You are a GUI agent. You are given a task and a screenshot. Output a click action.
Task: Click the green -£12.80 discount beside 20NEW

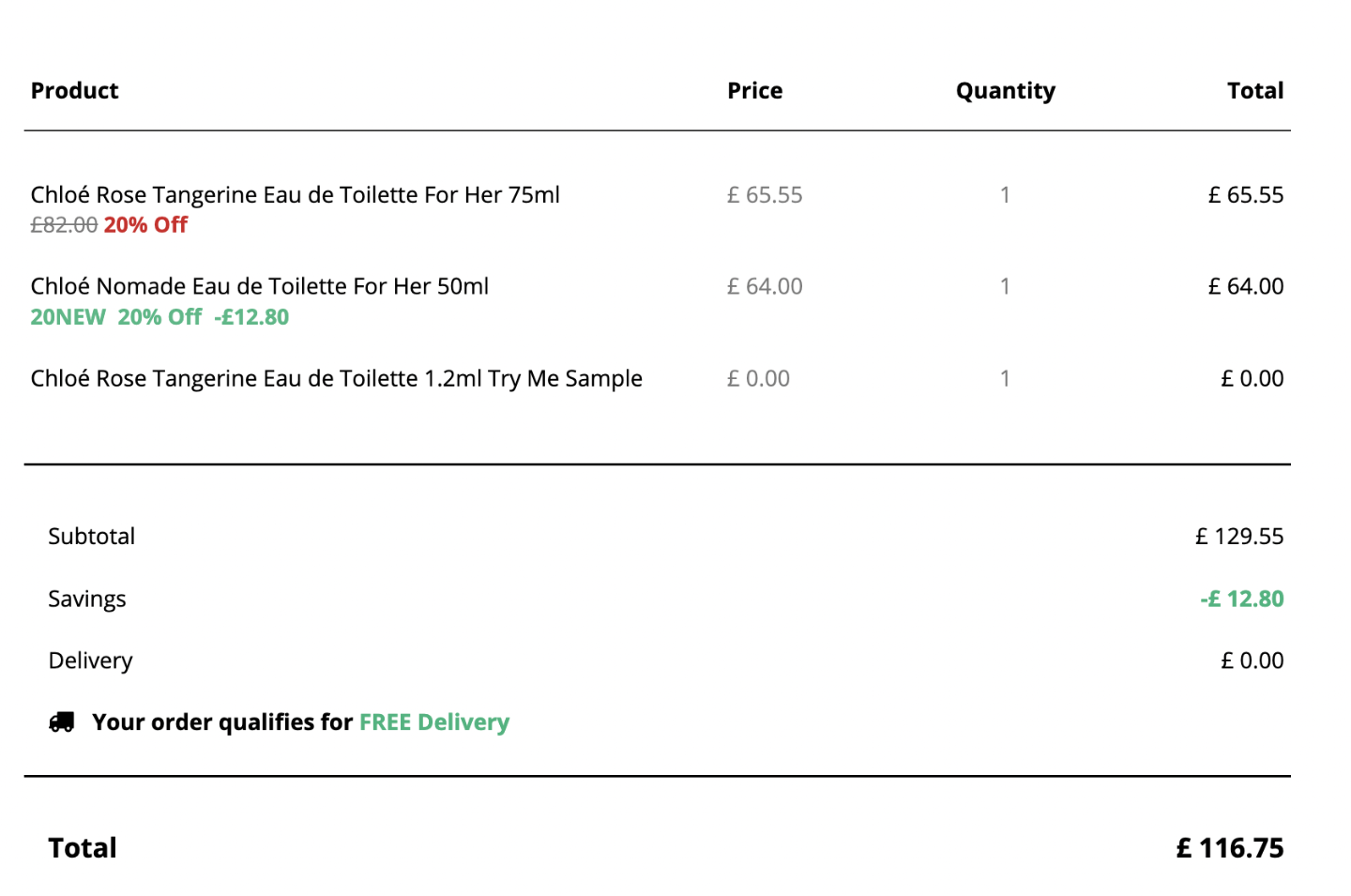(x=251, y=317)
